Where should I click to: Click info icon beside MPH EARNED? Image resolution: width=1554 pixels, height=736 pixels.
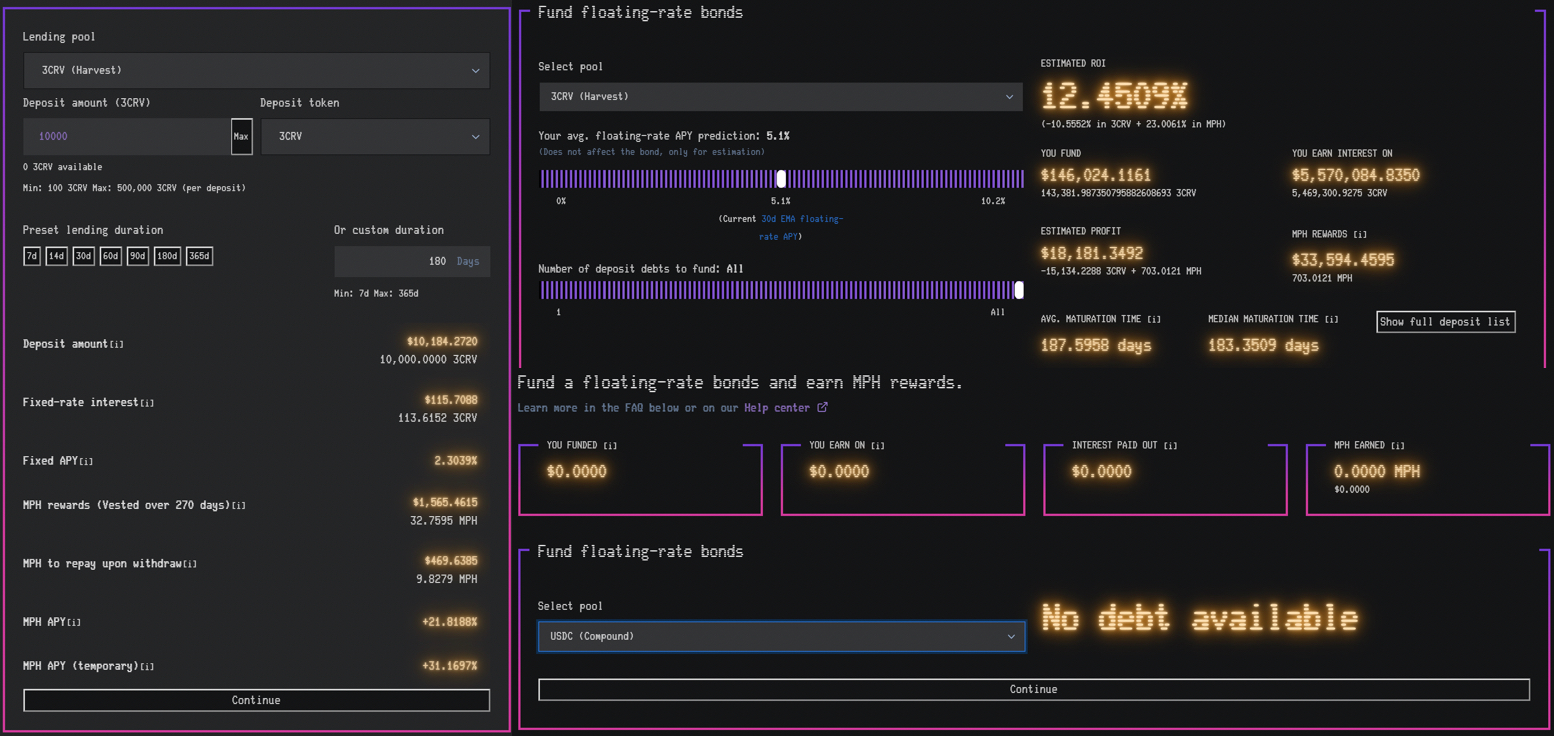pyautogui.click(x=1397, y=446)
